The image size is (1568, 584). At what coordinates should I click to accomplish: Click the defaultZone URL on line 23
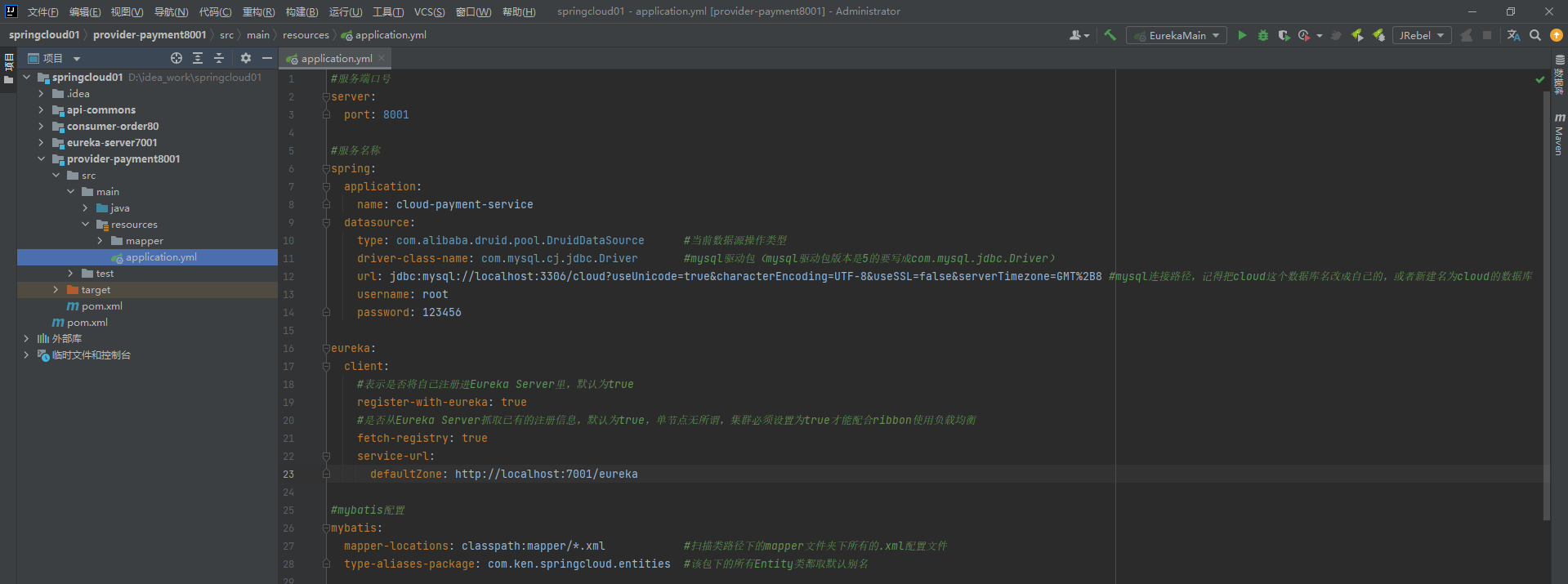pyautogui.click(x=547, y=475)
